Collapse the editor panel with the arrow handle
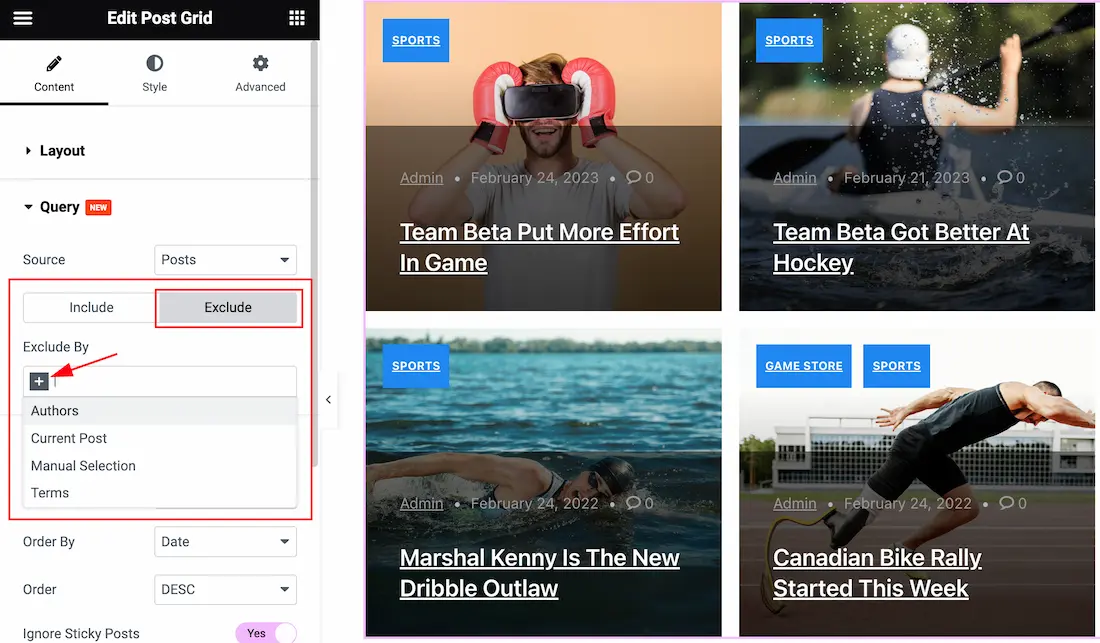The image size is (1100, 643). coord(328,400)
